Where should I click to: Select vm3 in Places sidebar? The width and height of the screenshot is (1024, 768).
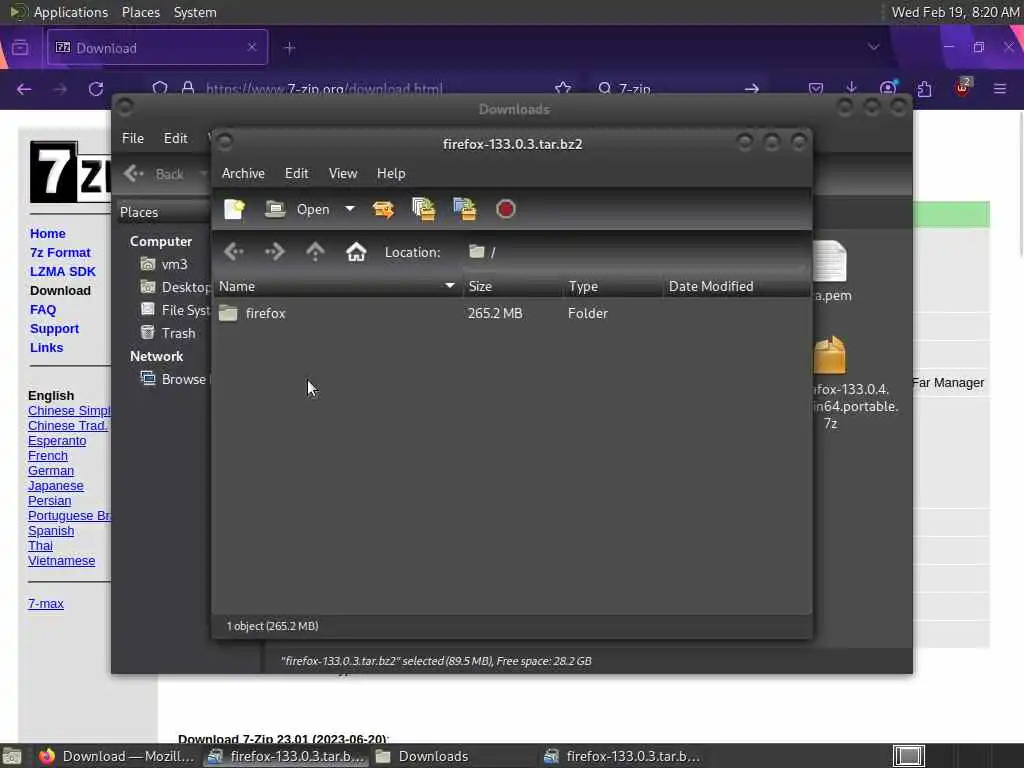click(x=164, y=264)
